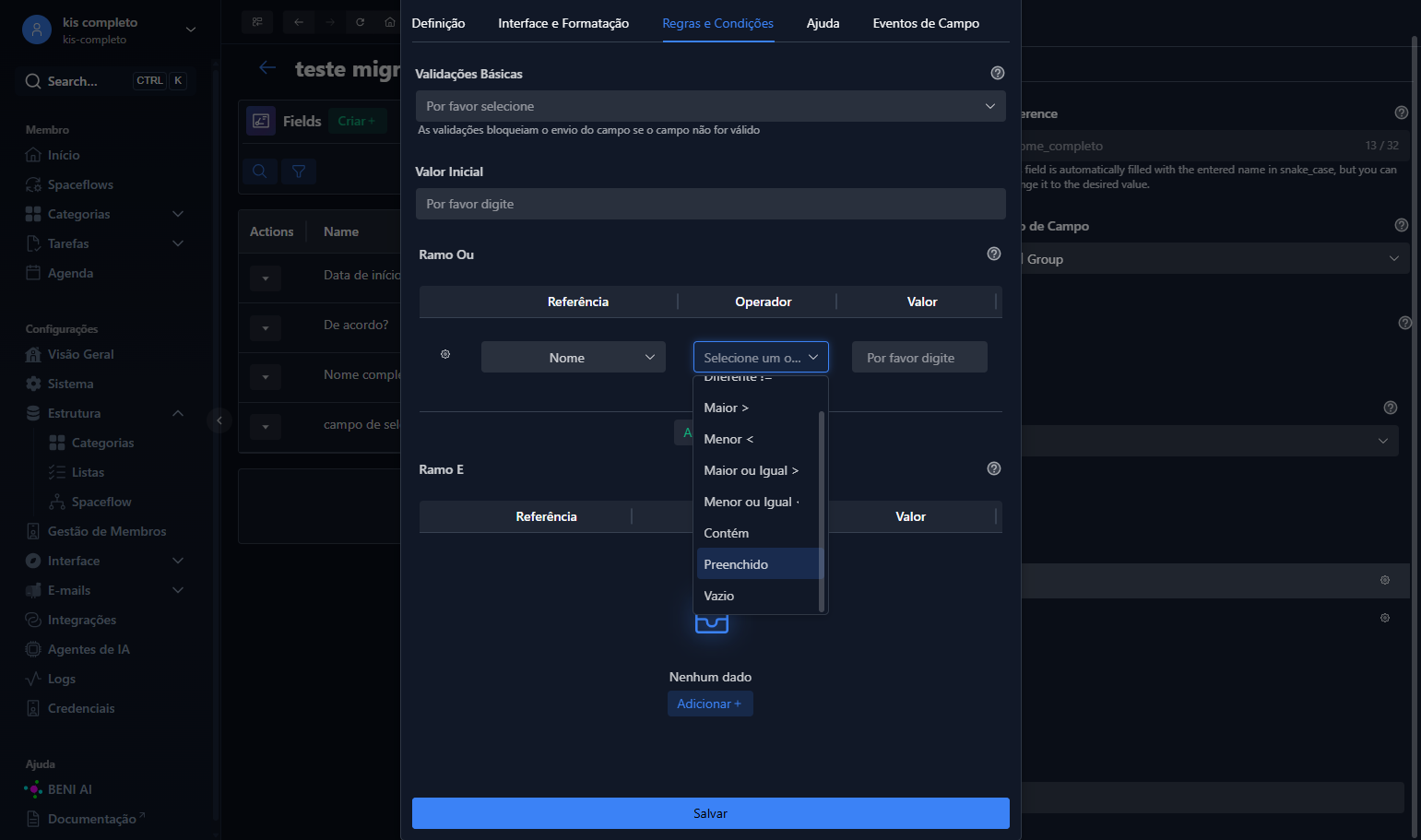1421x840 pixels.
Task: Pick the Vazio operator option
Action: pos(759,596)
